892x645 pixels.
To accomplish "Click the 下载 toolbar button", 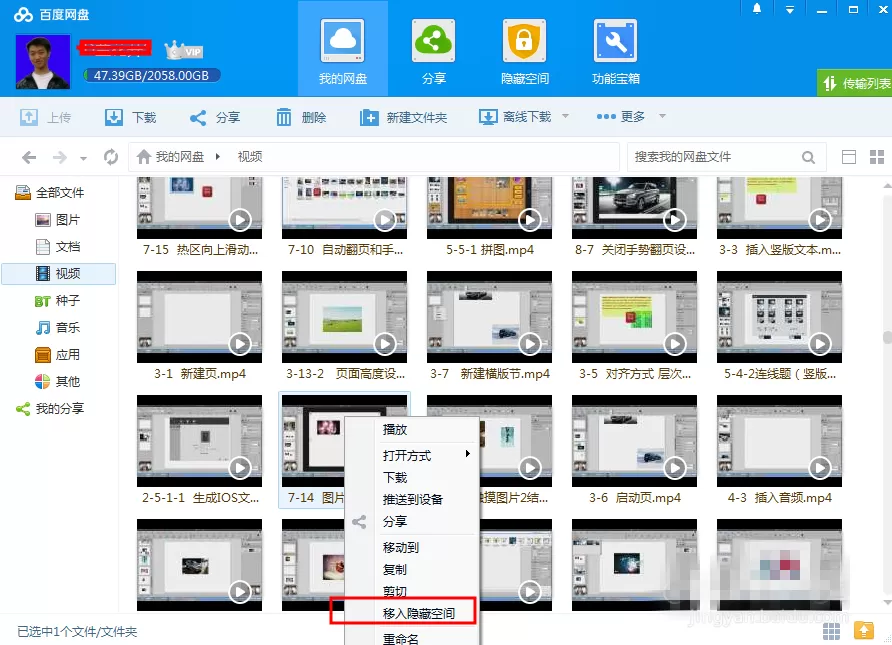I will [x=130, y=117].
